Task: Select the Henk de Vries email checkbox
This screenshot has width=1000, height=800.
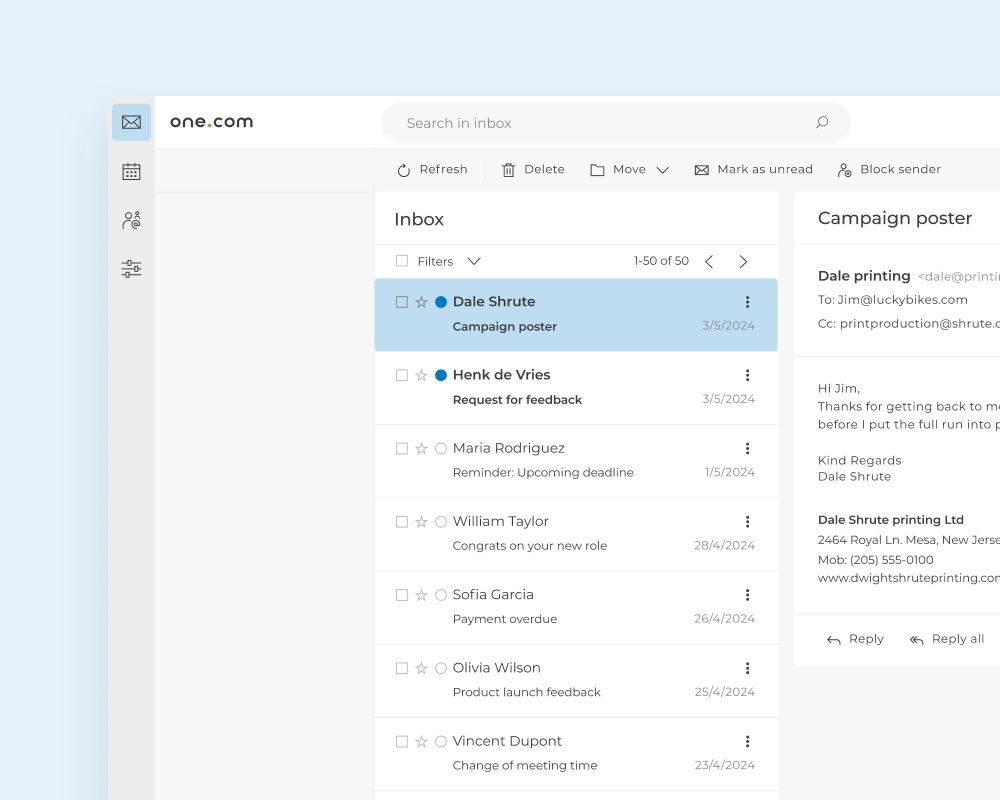Action: (402, 375)
